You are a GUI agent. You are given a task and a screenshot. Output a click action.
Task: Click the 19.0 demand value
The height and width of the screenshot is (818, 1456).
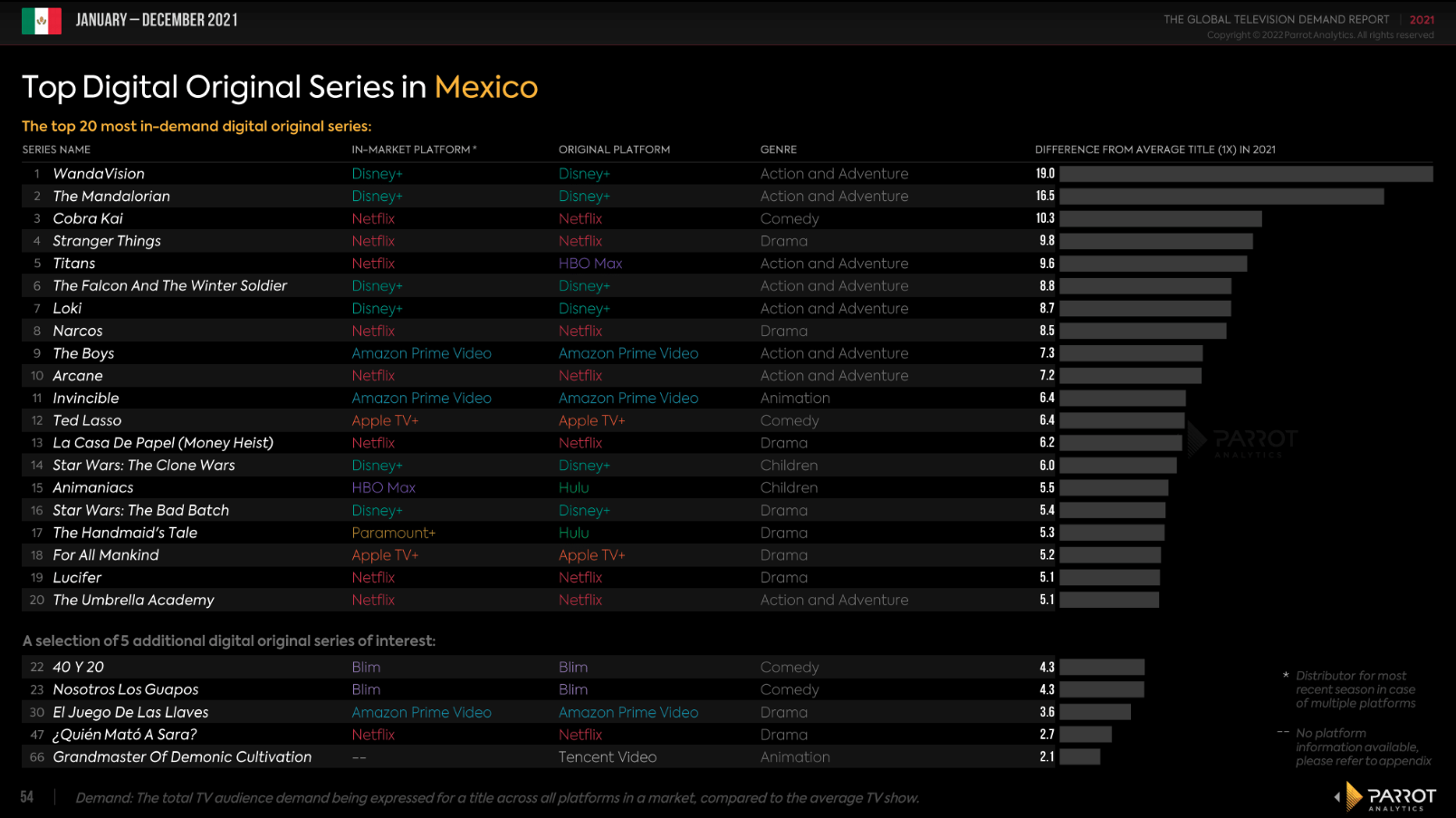pyautogui.click(x=1046, y=174)
